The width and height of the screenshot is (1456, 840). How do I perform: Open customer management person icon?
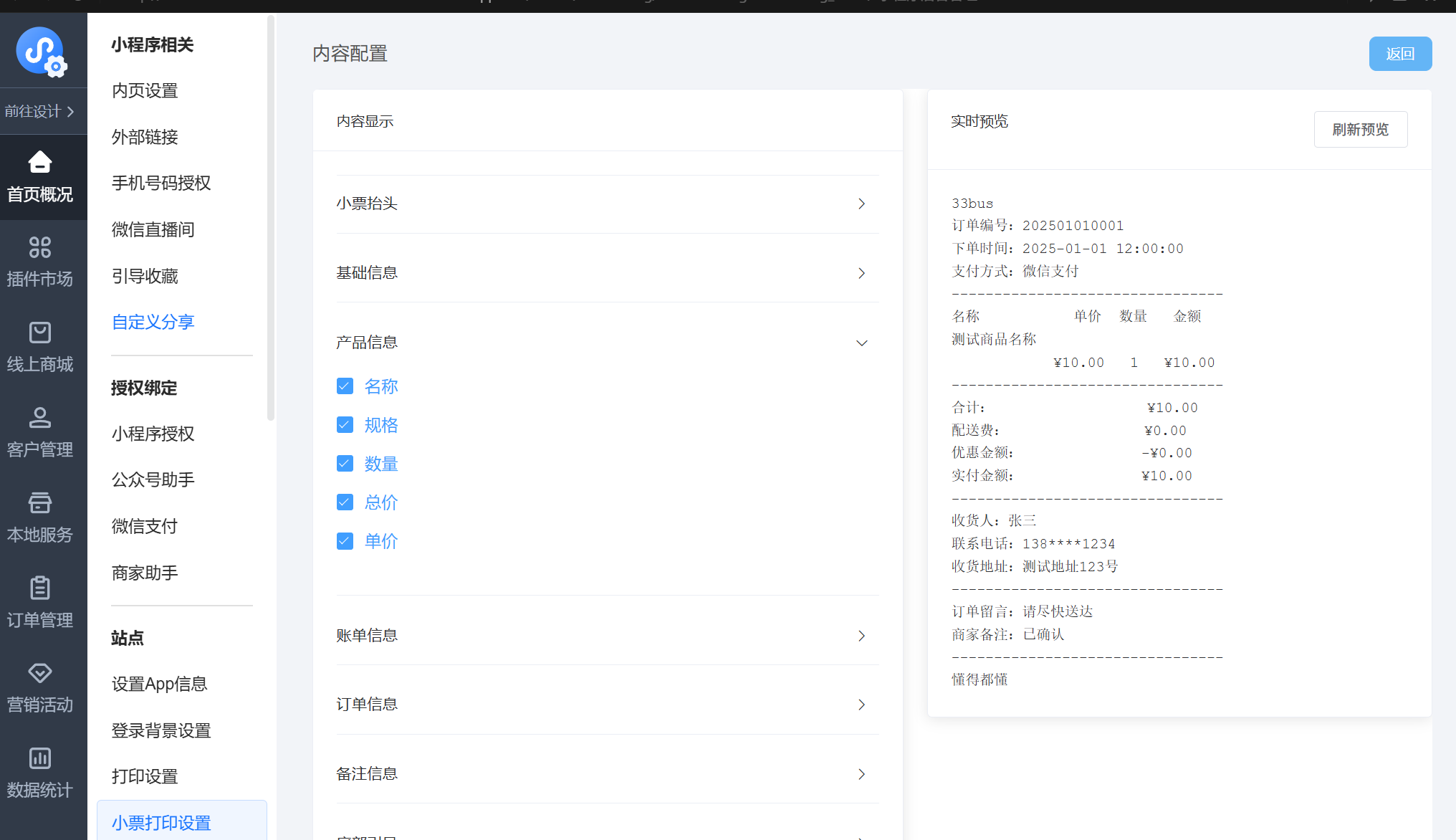[x=40, y=417]
